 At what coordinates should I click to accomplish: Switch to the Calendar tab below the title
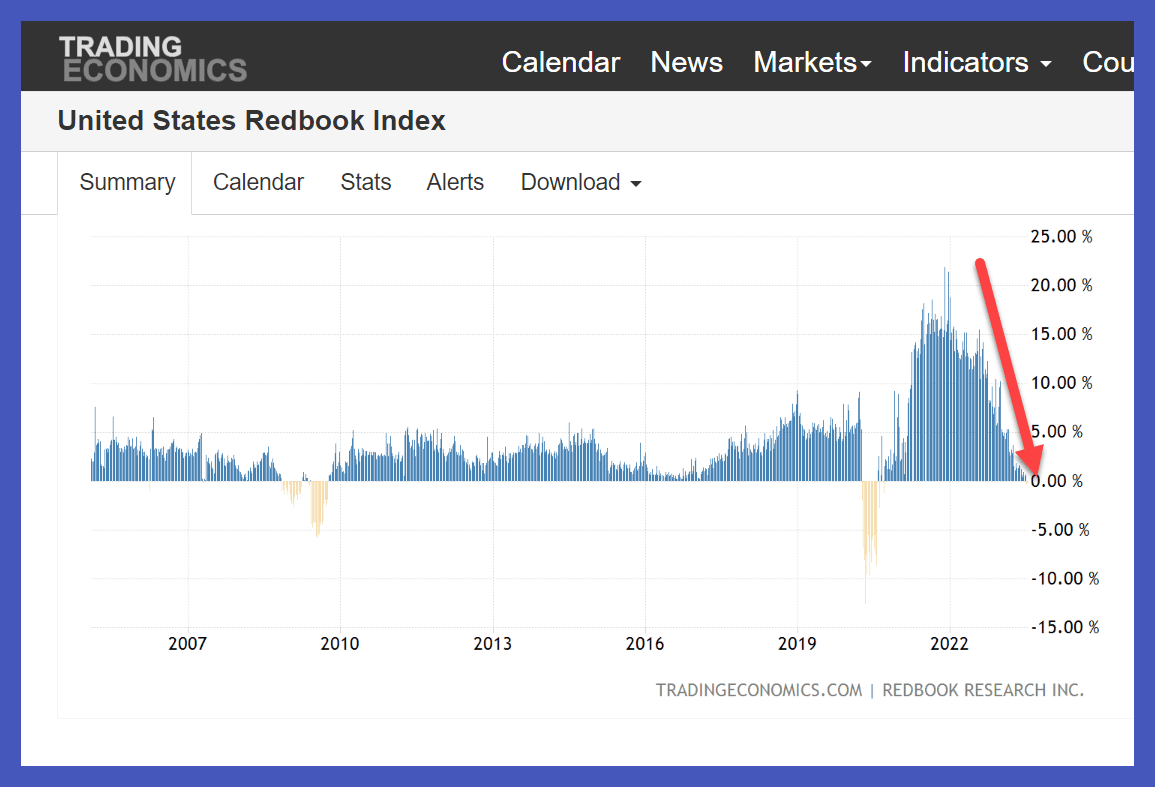pos(258,182)
